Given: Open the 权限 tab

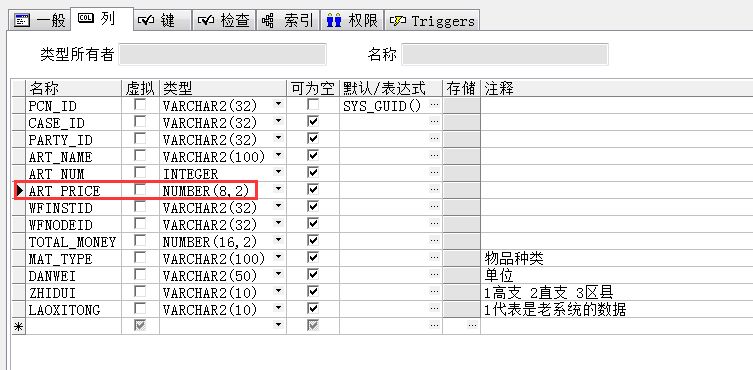Looking at the screenshot, I should coord(352,21).
